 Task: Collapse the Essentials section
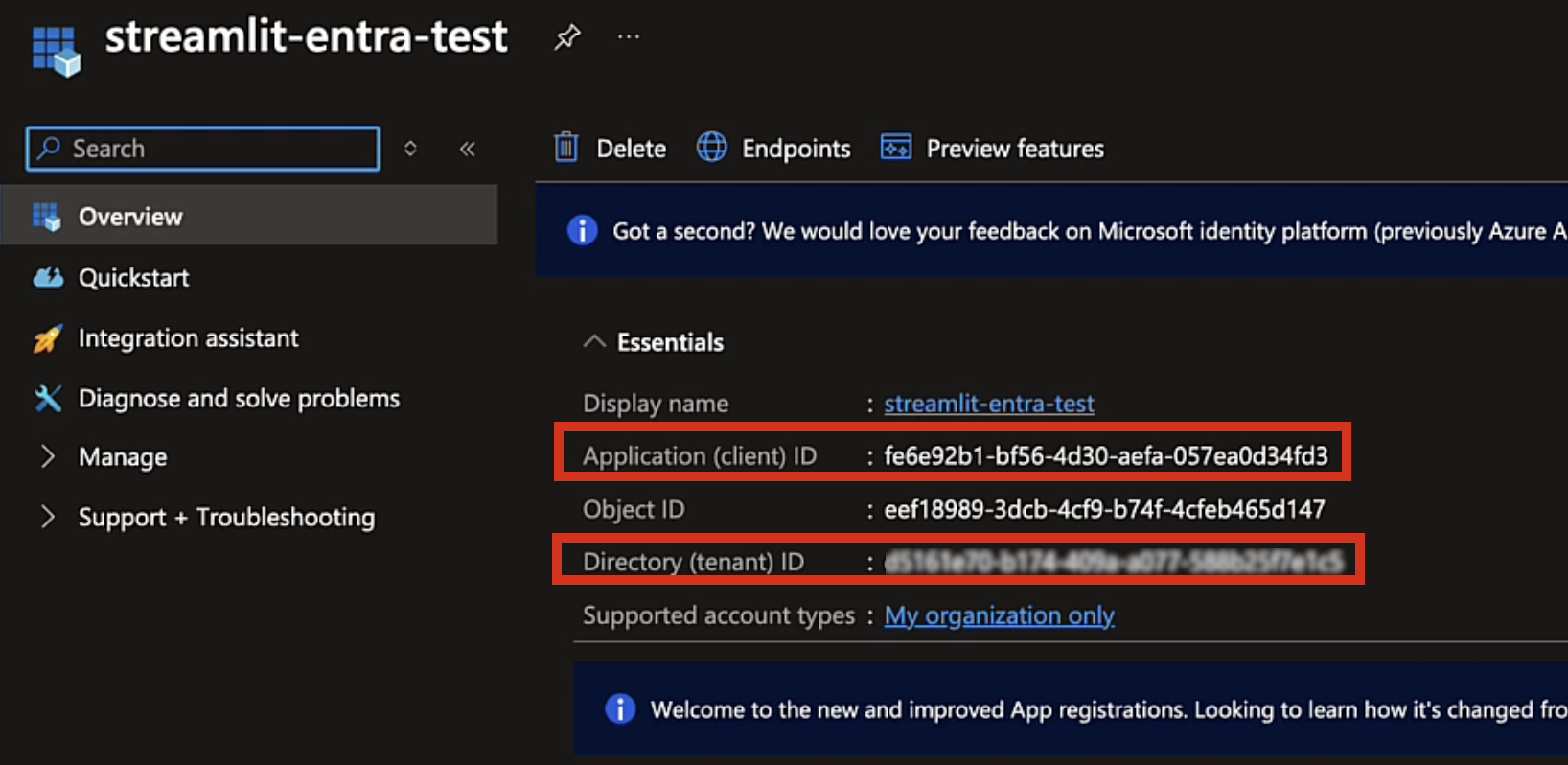click(x=594, y=342)
